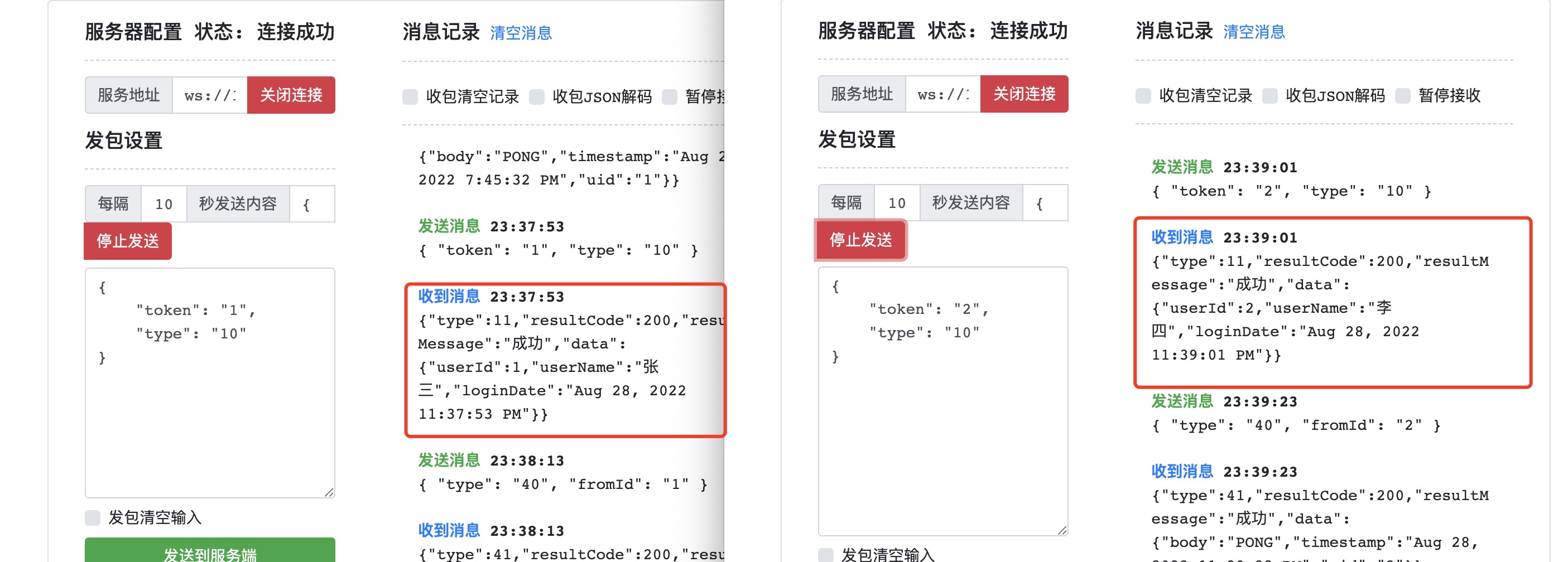
Task: Click 收到消息 23:38:13 header
Action: (x=491, y=531)
